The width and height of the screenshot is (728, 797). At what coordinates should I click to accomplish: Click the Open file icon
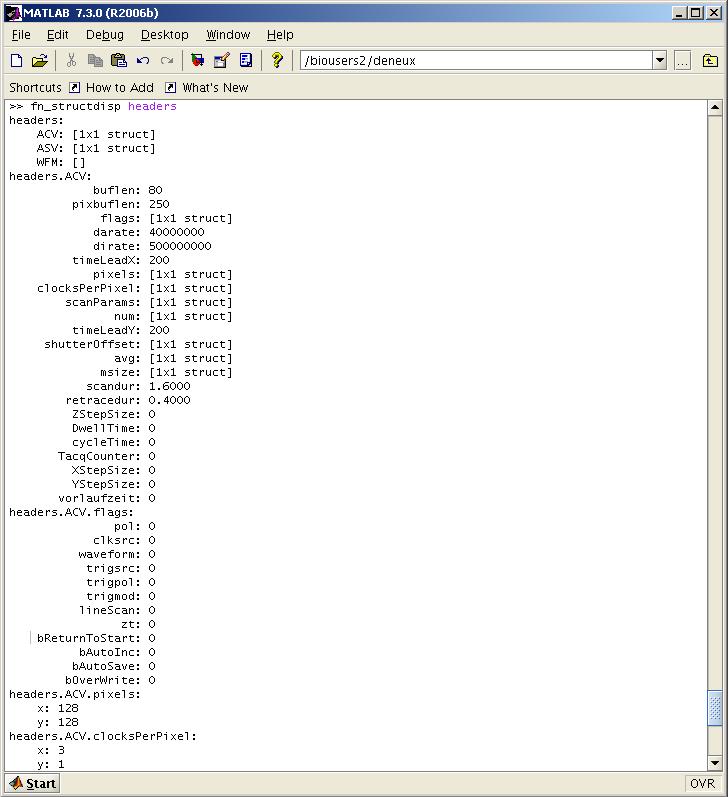(39, 60)
